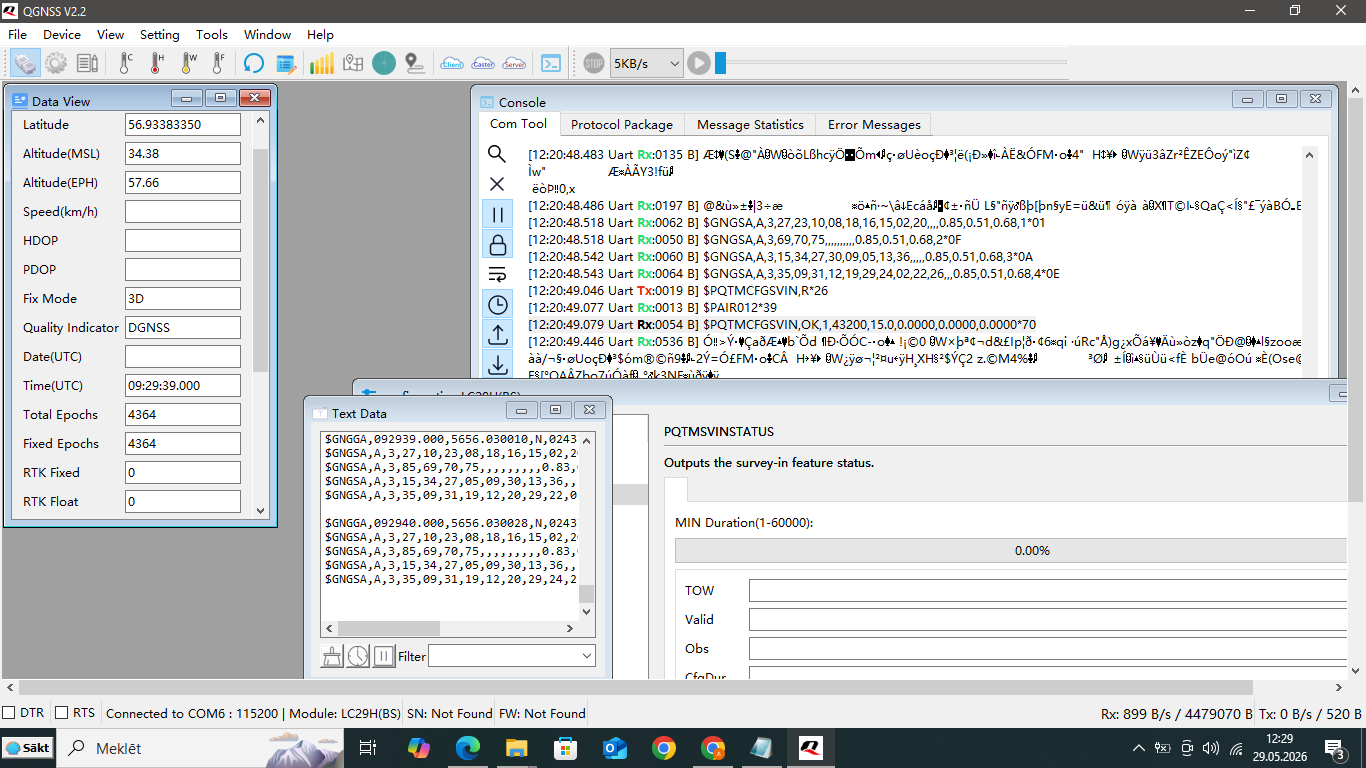Switch to the Error Messages tab
Viewport: 1366px width, 768px height.
coord(874,125)
